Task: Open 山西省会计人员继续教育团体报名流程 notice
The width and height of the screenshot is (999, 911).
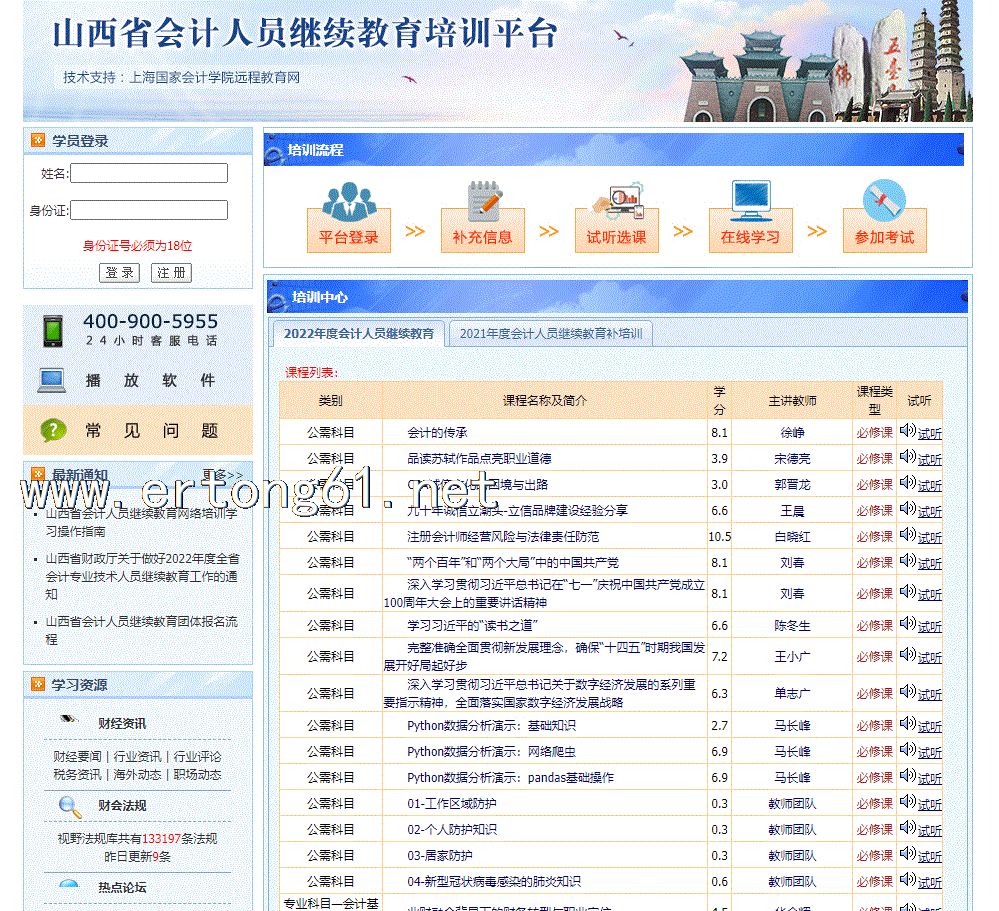Action: [x=141, y=630]
